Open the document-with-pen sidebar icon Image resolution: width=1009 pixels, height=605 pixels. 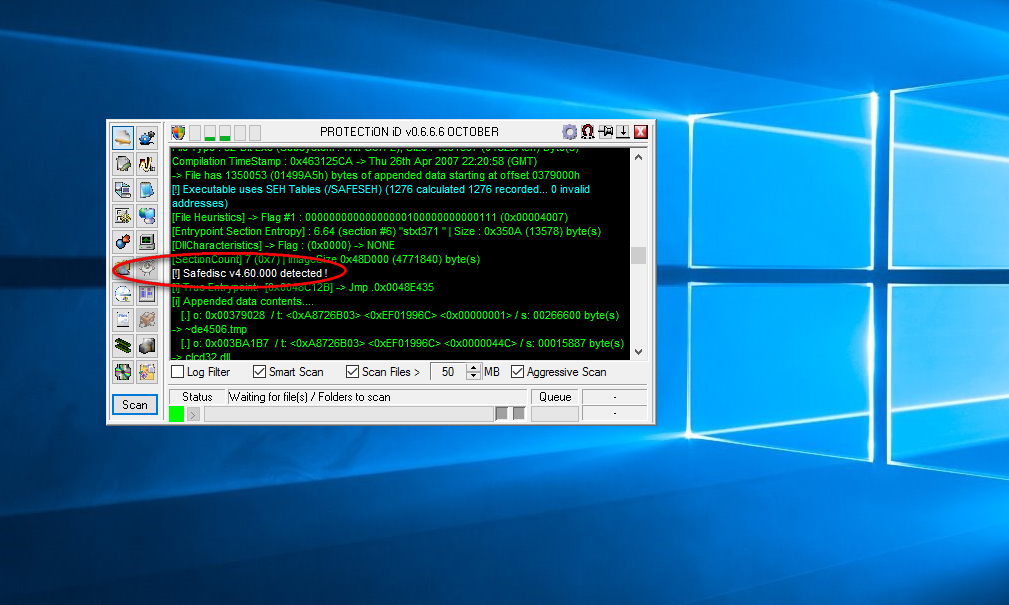[x=122, y=163]
